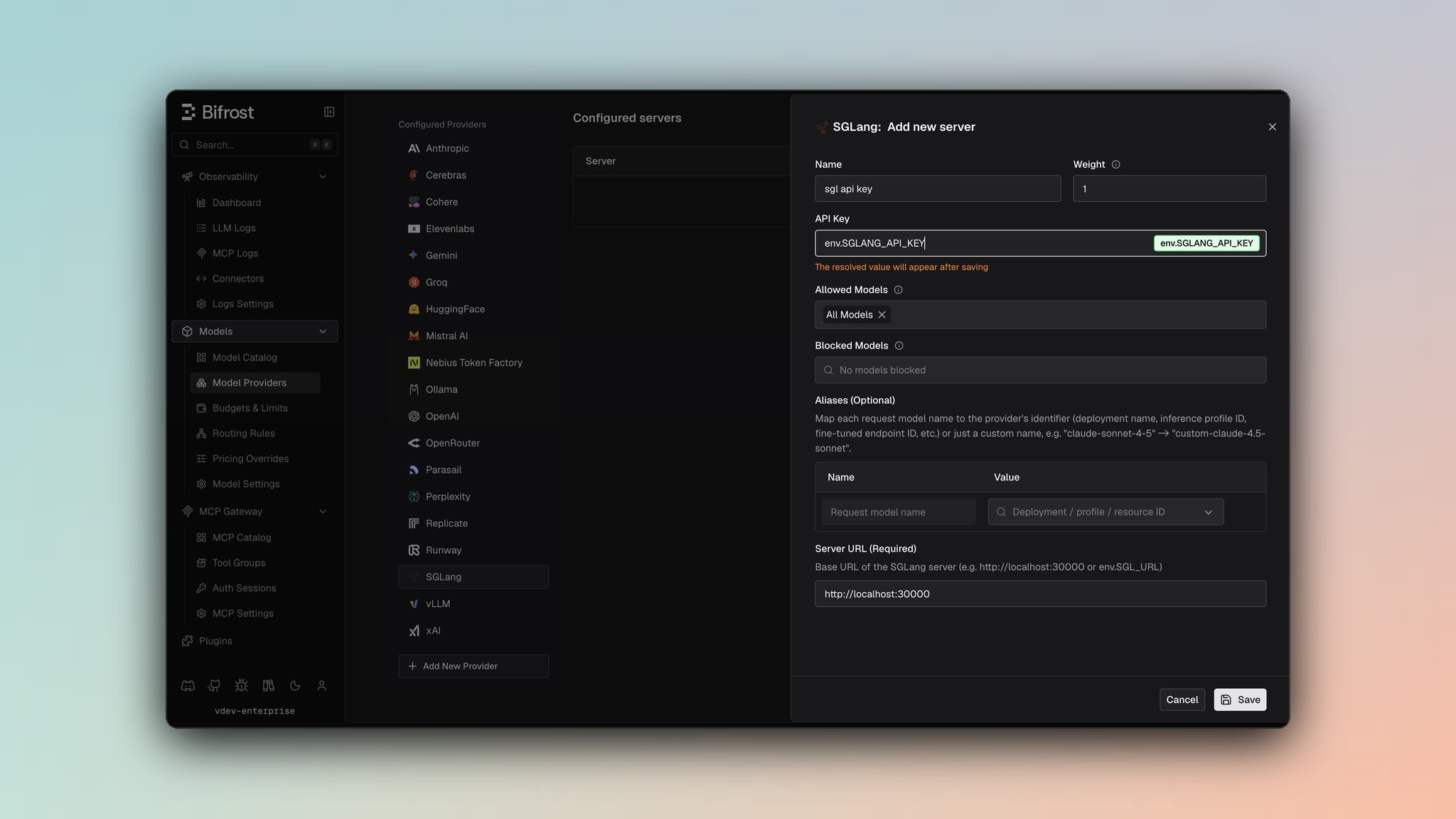Screen dimensions: 1456x819
Task: Collapse the Observability section chevron
Action: click(323, 176)
